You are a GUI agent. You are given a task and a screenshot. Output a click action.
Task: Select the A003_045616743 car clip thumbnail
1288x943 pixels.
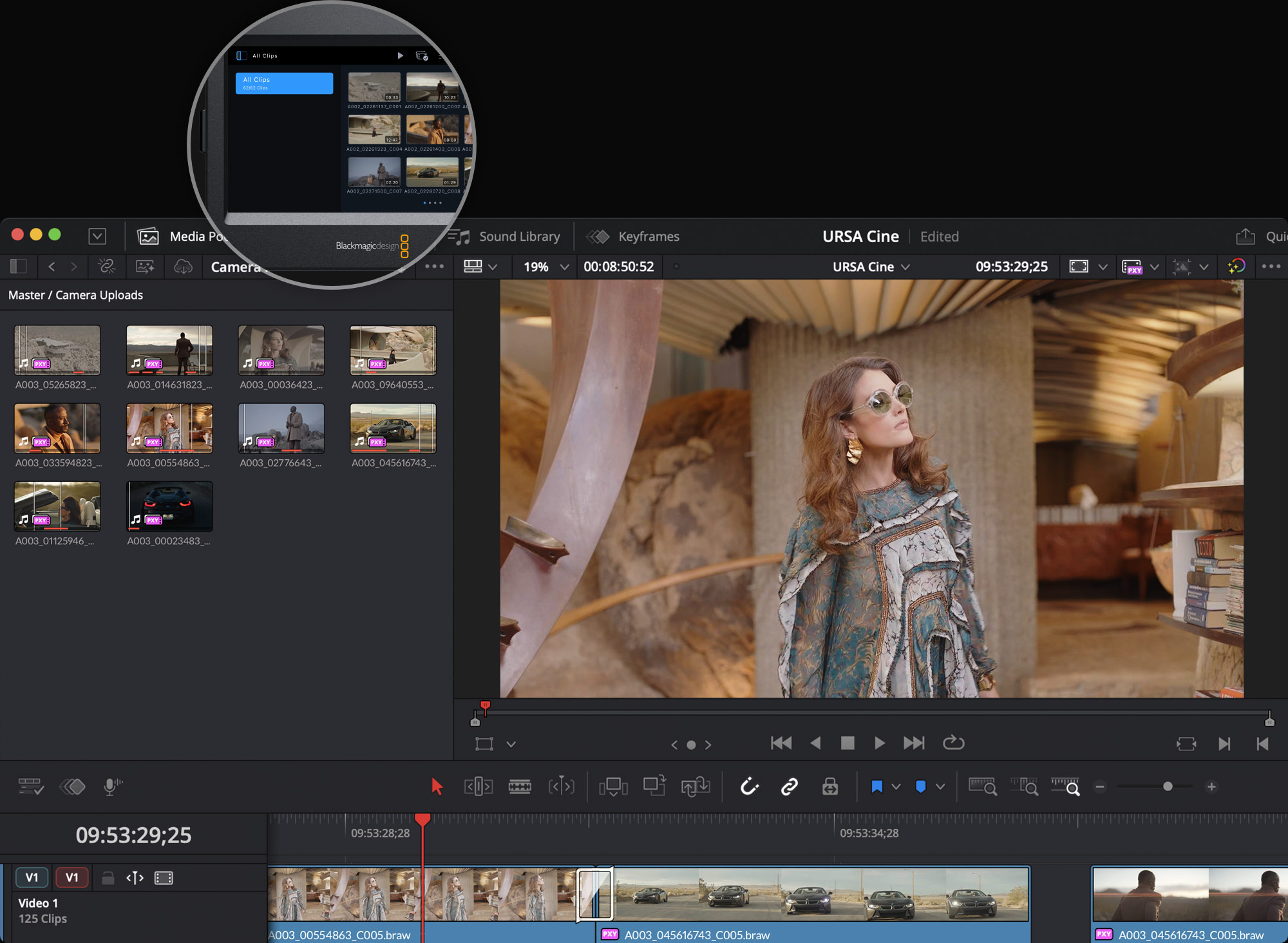tap(393, 428)
